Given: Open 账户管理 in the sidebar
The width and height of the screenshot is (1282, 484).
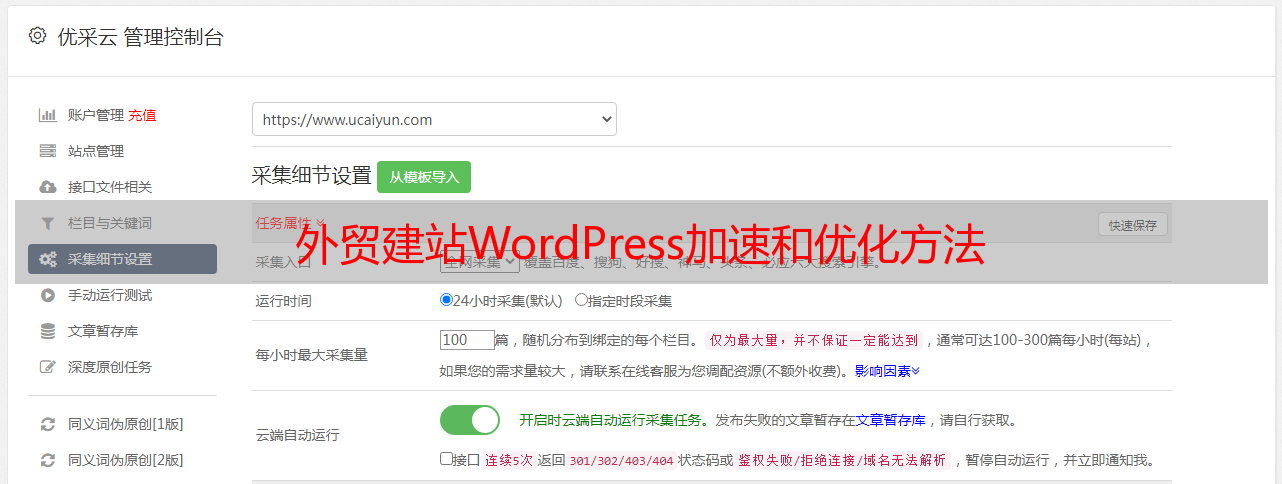Looking at the screenshot, I should pyautogui.click(x=96, y=115).
